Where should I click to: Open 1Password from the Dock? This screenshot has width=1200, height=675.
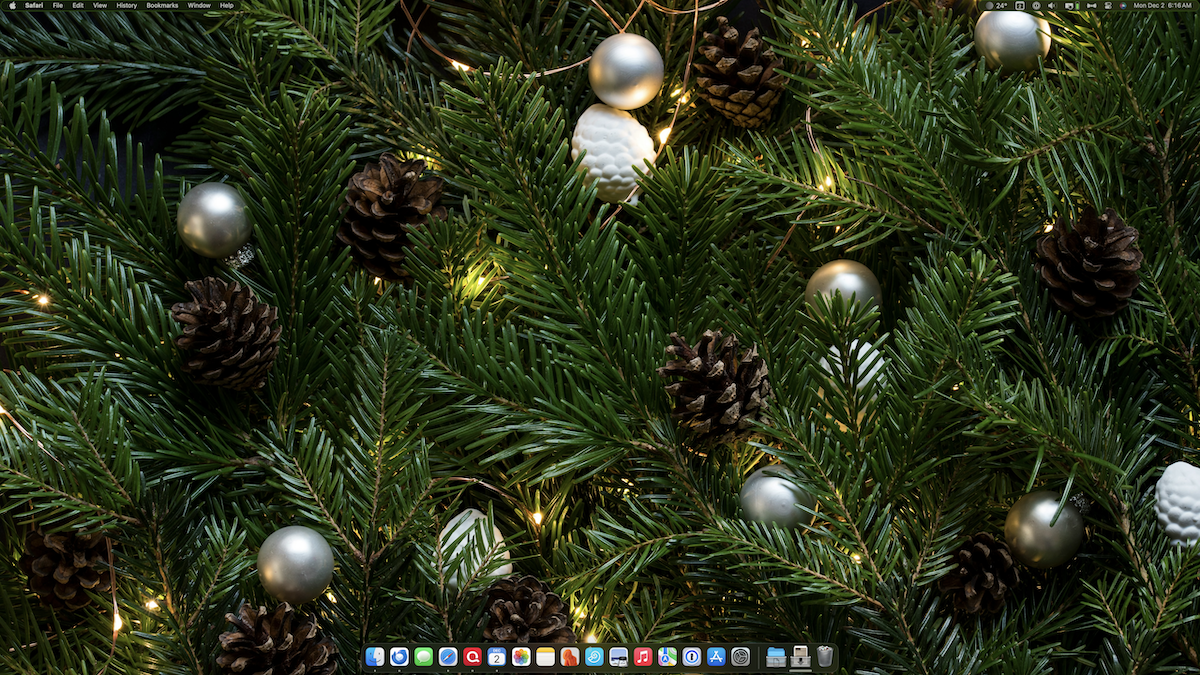pyautogui.click(x=691, y=657)
